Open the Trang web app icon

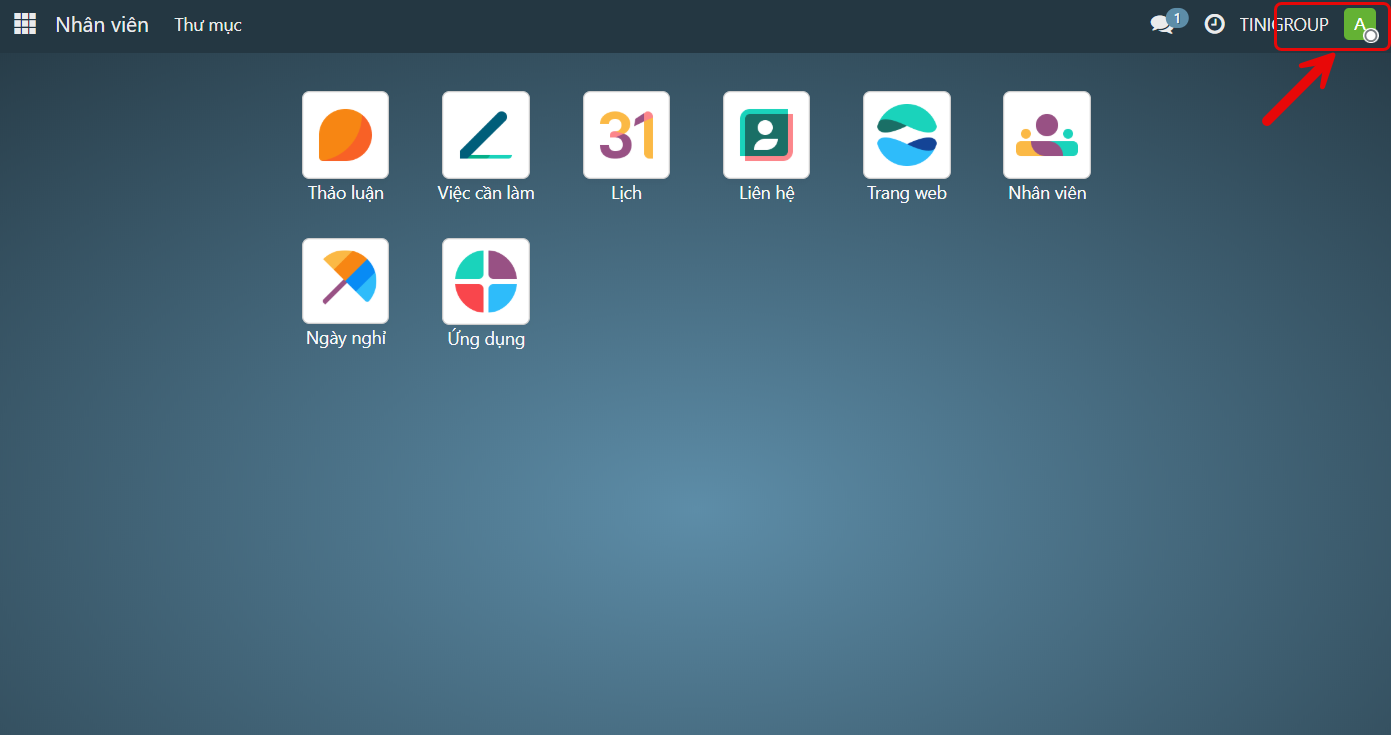coord(907,135)
